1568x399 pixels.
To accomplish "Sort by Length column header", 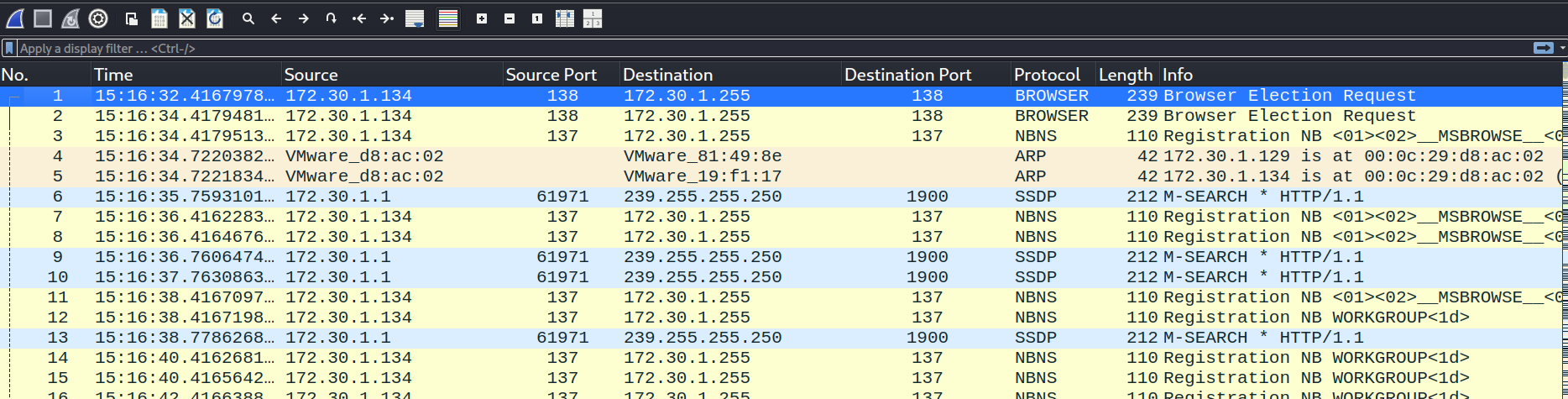I will point(1127,75).
